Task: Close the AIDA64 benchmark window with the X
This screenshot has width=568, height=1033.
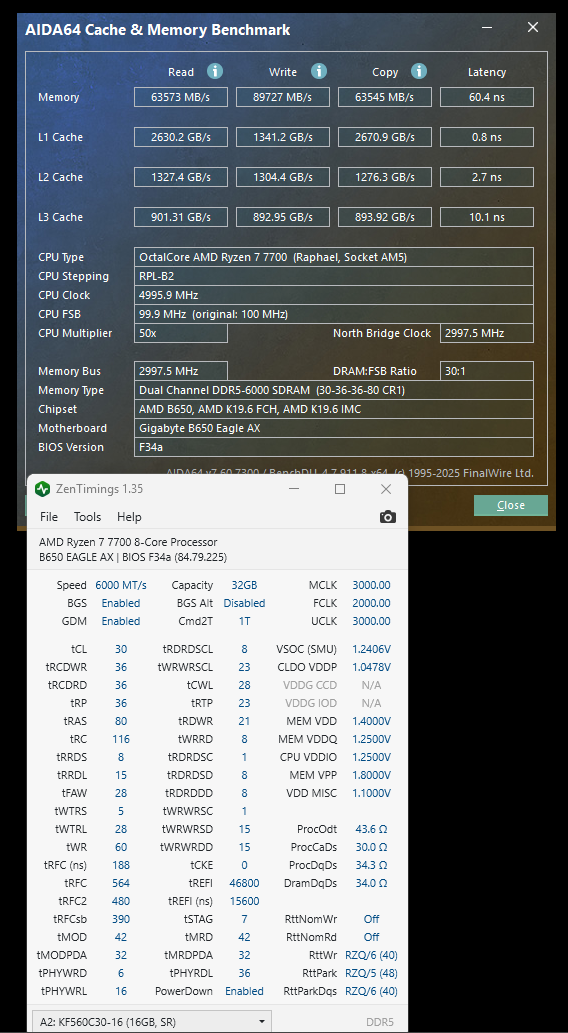Action: 533,27
